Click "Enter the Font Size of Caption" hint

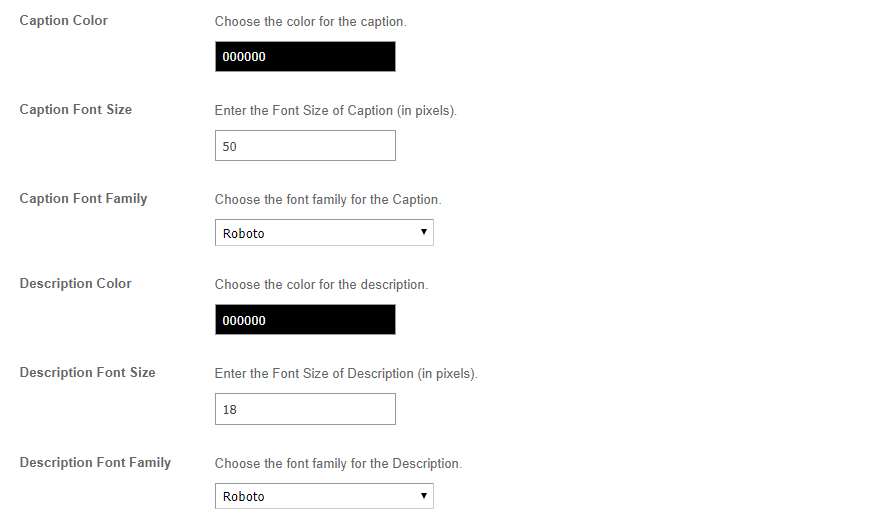click(336, 110)
